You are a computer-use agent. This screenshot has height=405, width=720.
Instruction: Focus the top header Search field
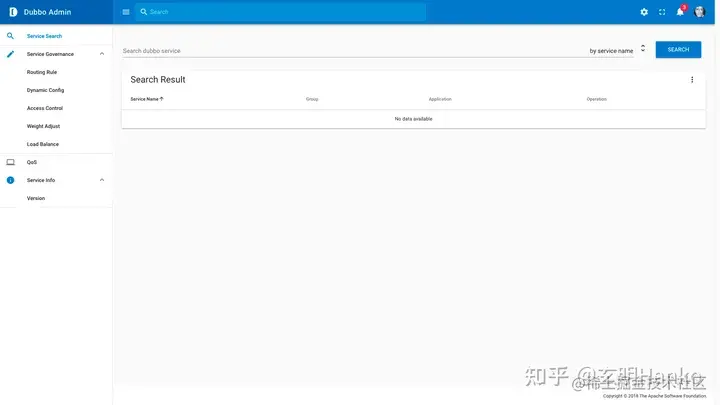pyautogui.click(x=280, y=11)
